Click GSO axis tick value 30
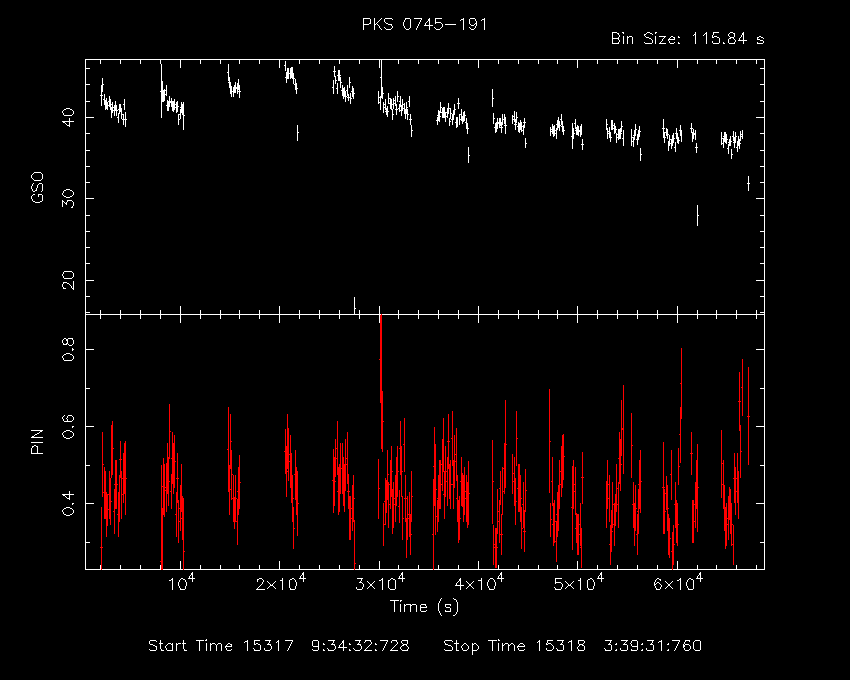 coord(69,198)
